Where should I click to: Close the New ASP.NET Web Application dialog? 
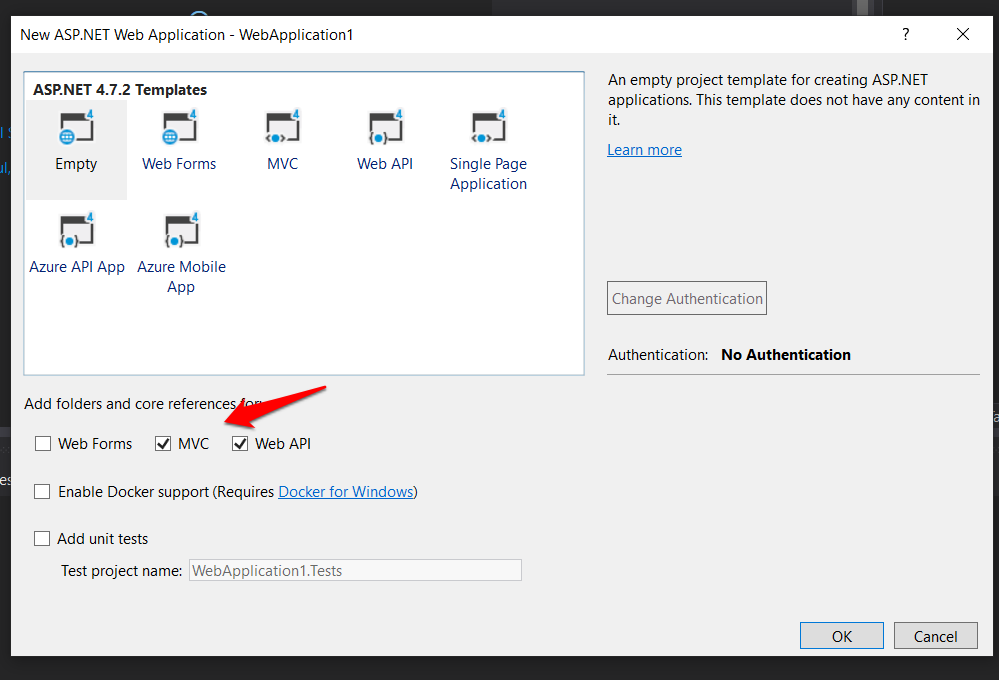click(x=962, y=35)
